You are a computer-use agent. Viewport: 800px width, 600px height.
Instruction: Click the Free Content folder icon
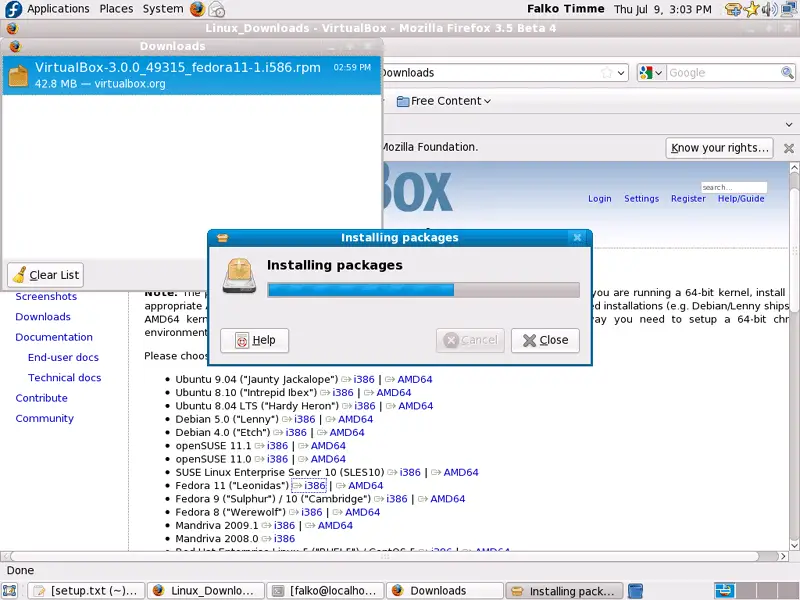point(403,101)
